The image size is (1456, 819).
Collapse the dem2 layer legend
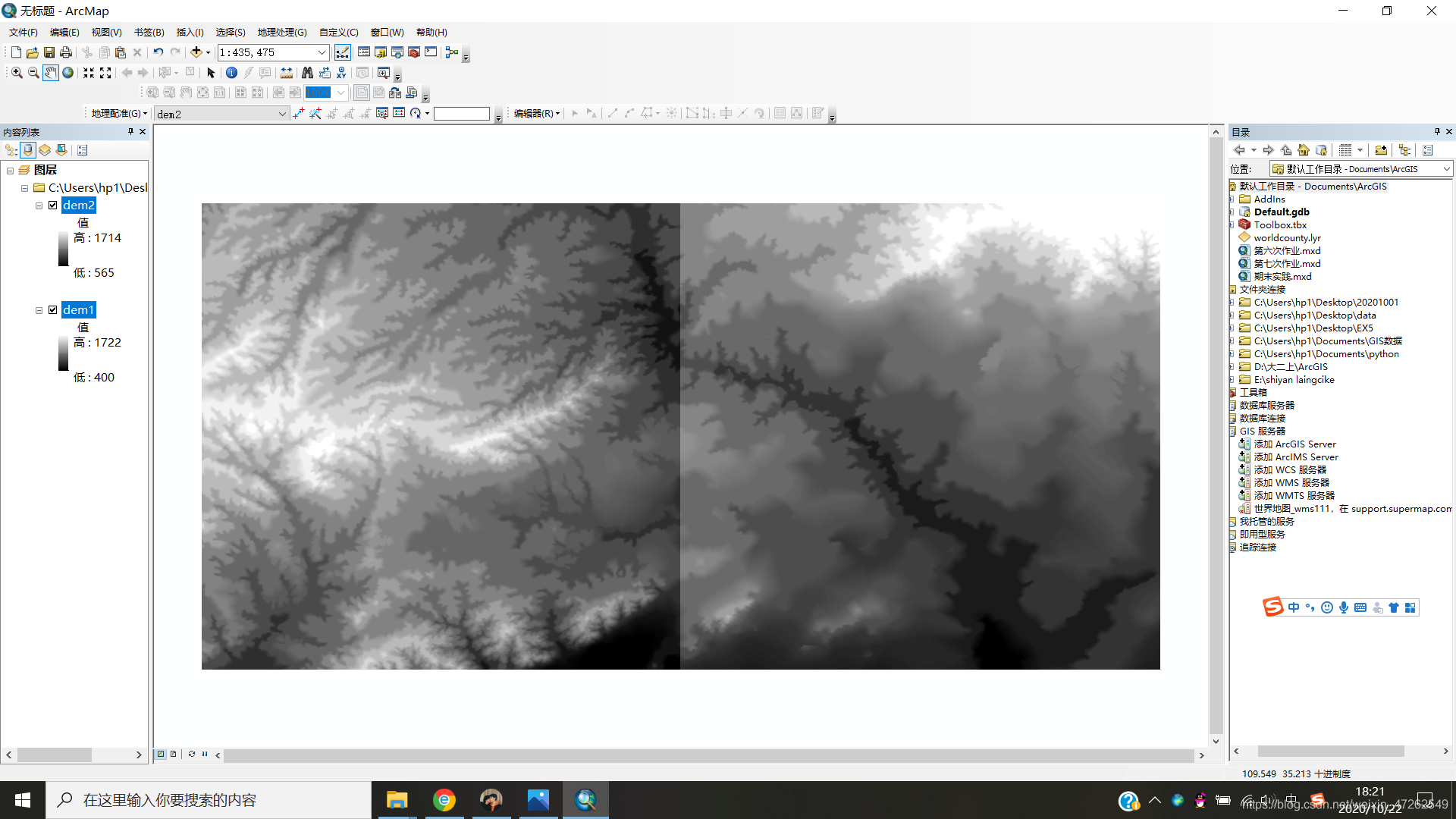coord(39,206)
